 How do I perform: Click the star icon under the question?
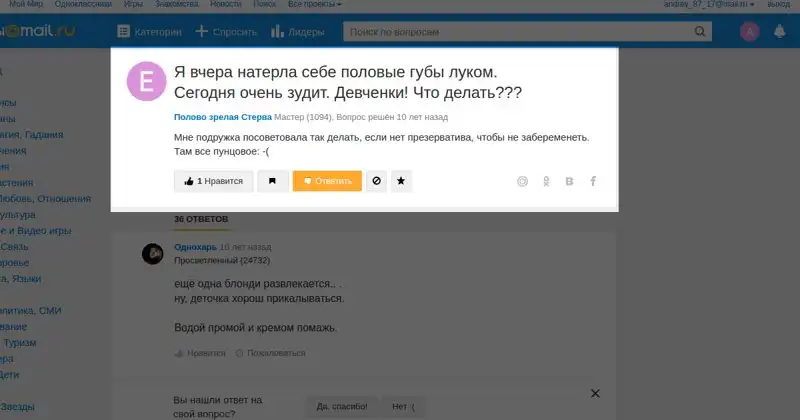coord(401,181)
